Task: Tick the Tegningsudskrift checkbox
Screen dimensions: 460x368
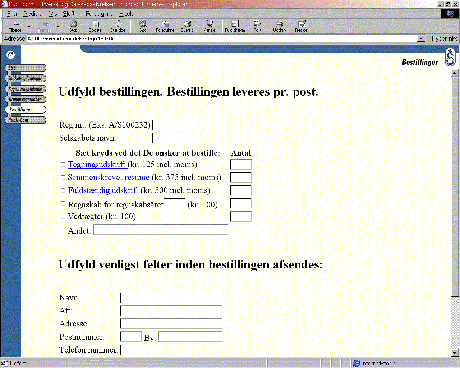Action: point(63,164)
